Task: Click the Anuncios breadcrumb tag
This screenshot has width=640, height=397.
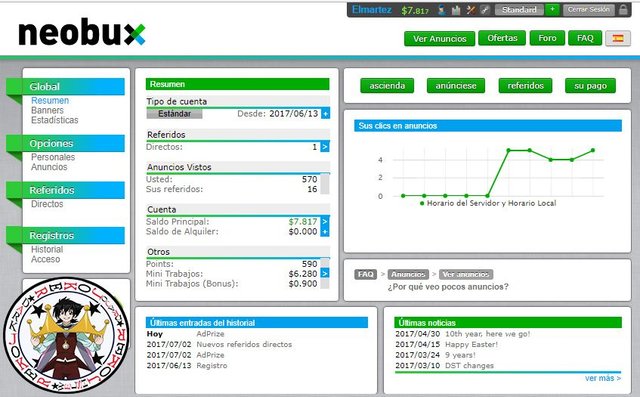Action: coord(408,274)
